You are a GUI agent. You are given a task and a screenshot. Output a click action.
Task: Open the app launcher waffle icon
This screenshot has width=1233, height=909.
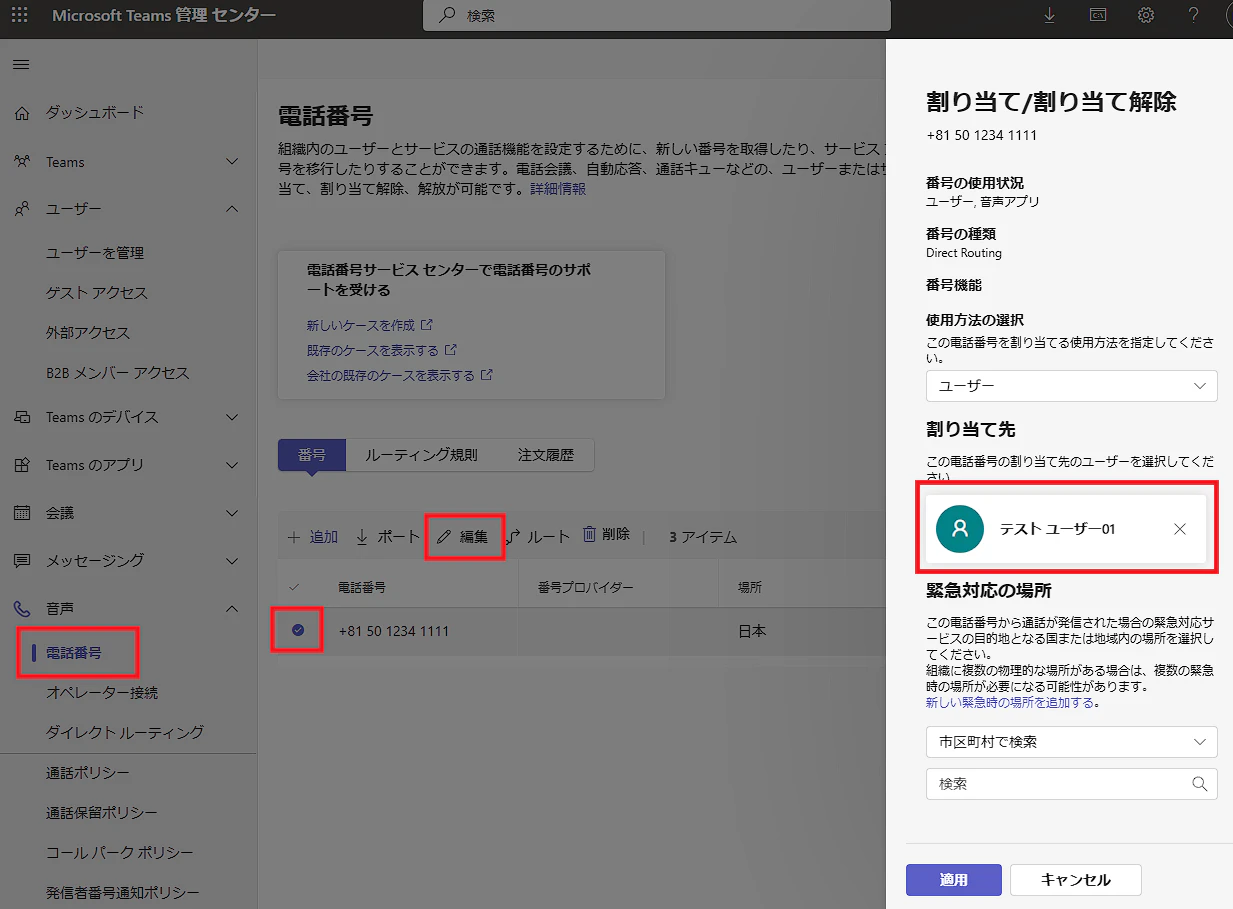tap(19, 15)
